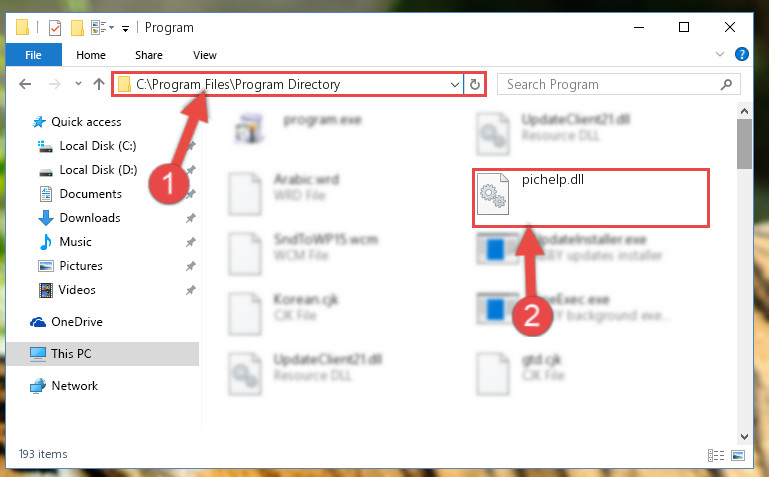Open the Help question mark icon

click(742, 54)
